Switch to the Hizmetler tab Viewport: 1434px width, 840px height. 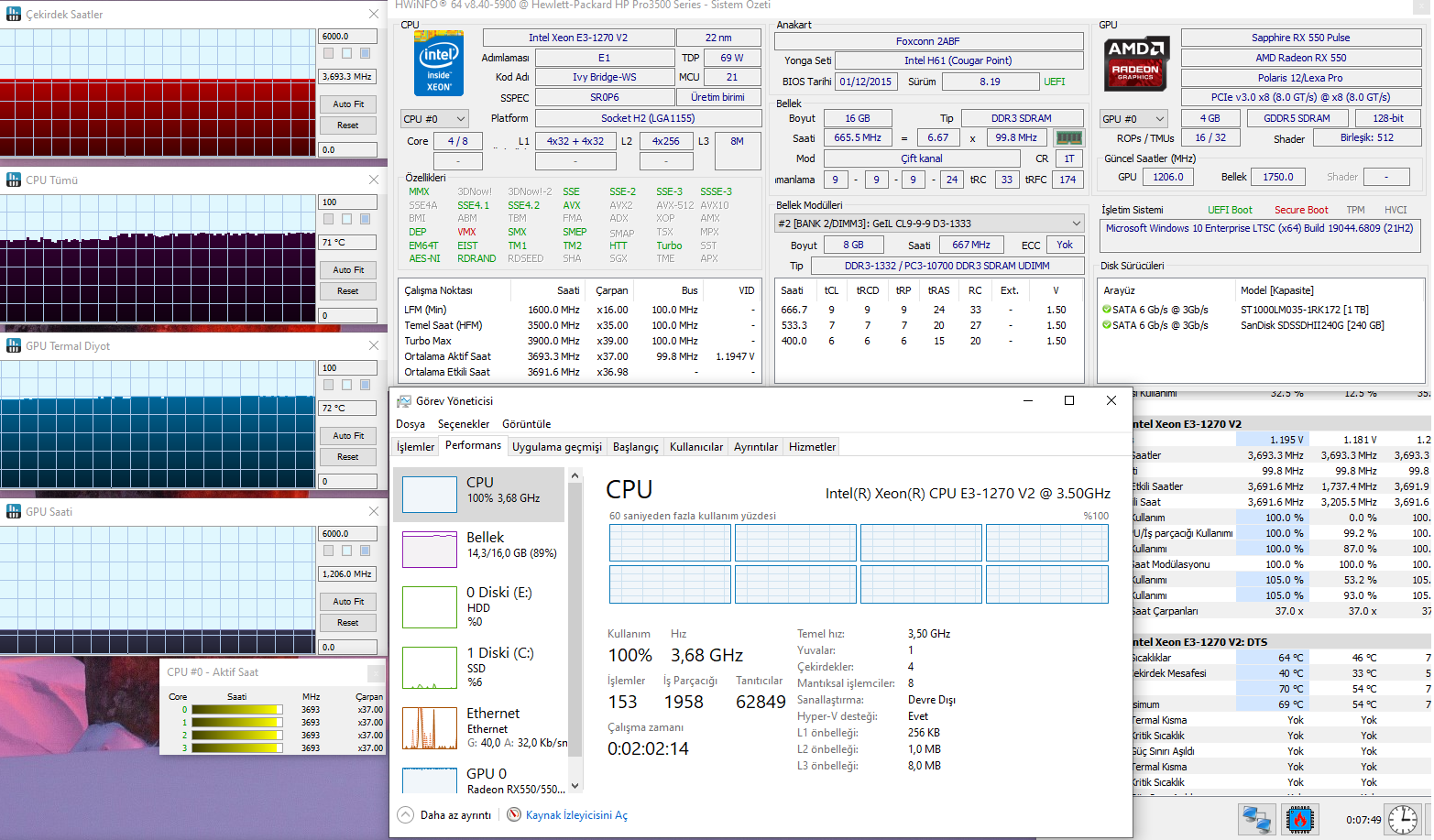813,447
